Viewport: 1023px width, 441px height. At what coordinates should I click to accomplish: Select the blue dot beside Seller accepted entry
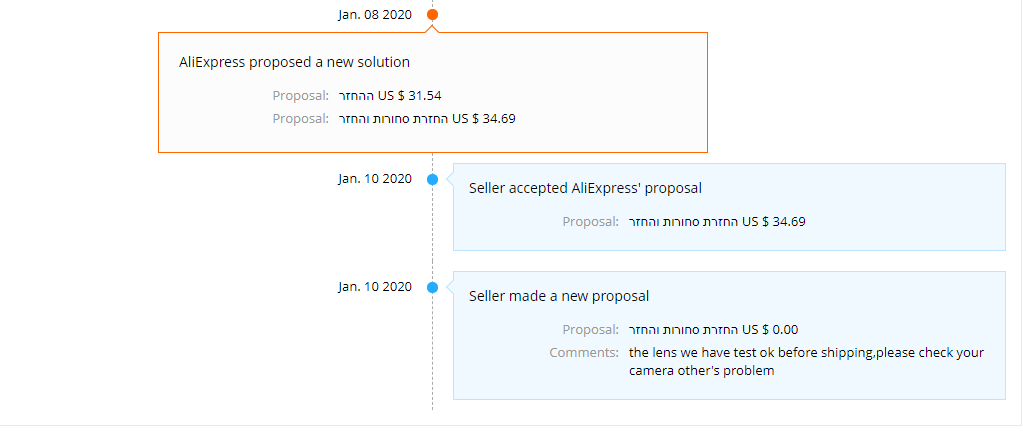point(432,180)
